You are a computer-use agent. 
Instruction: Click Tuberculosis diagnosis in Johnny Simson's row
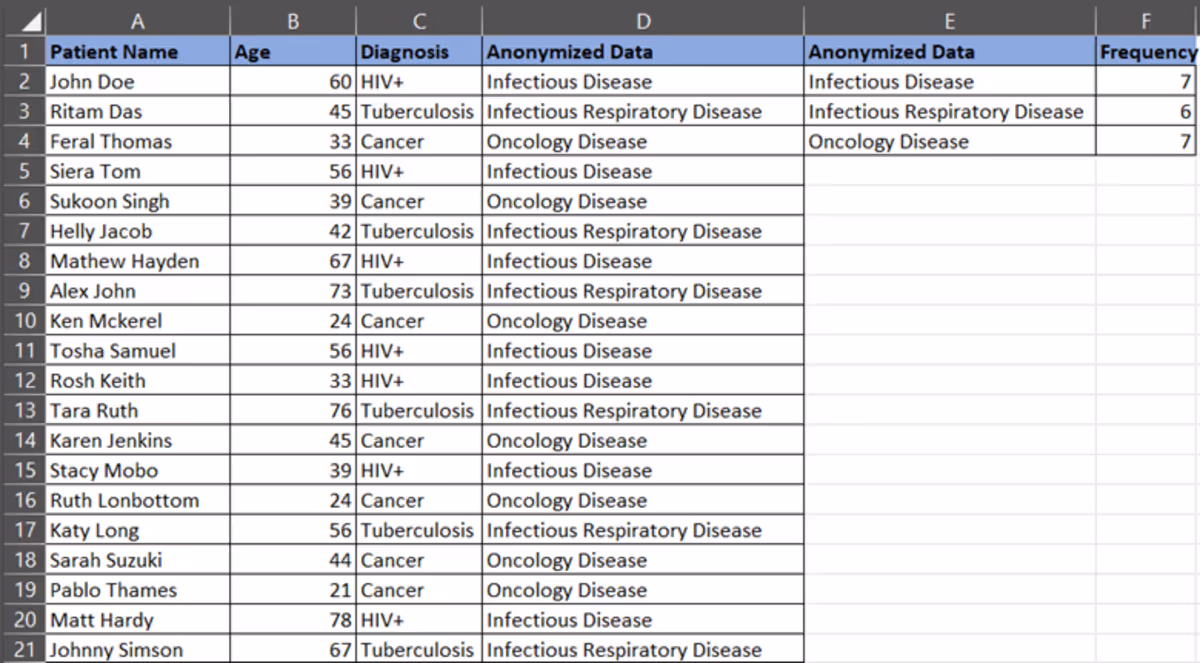419,650
